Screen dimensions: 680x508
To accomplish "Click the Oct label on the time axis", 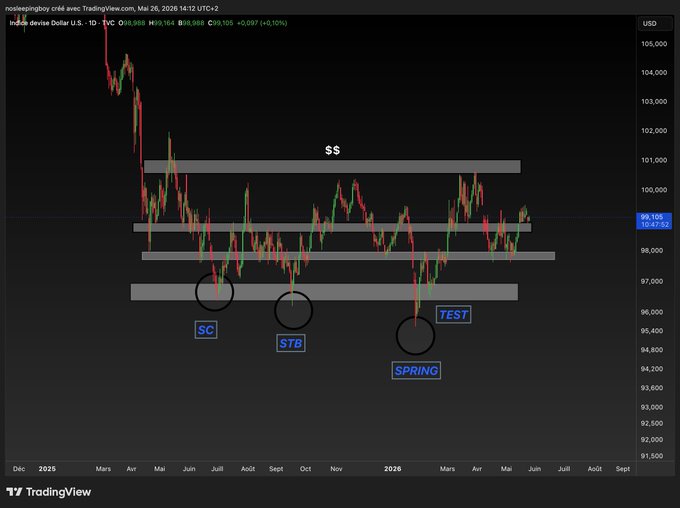I will 305,469.
